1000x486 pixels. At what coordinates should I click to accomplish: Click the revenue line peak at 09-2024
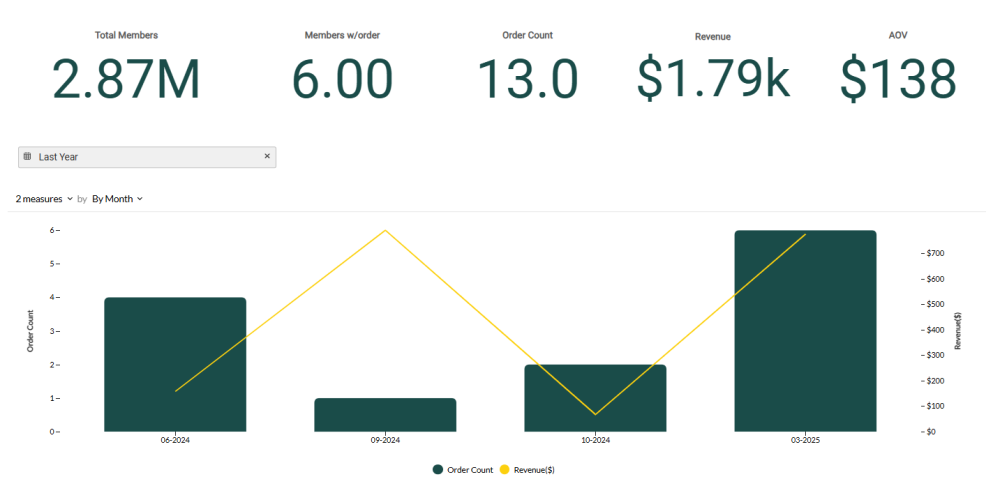385,231
